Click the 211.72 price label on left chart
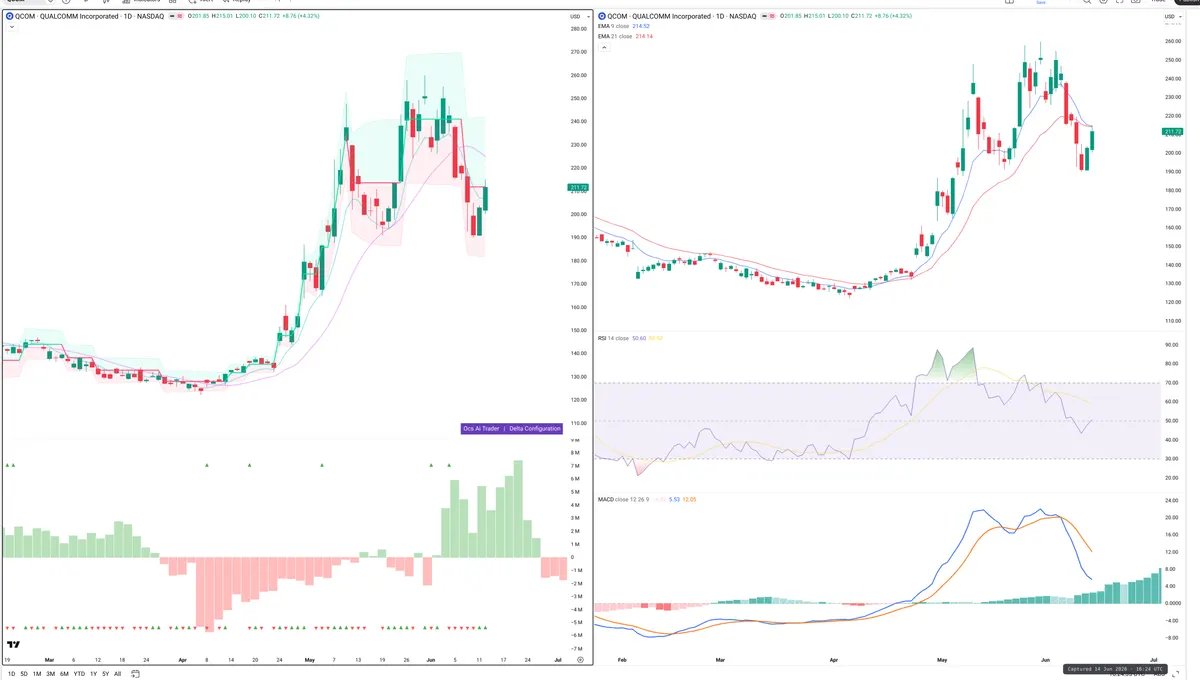This screenshot has width=1200, height=680. click(577, 187)
